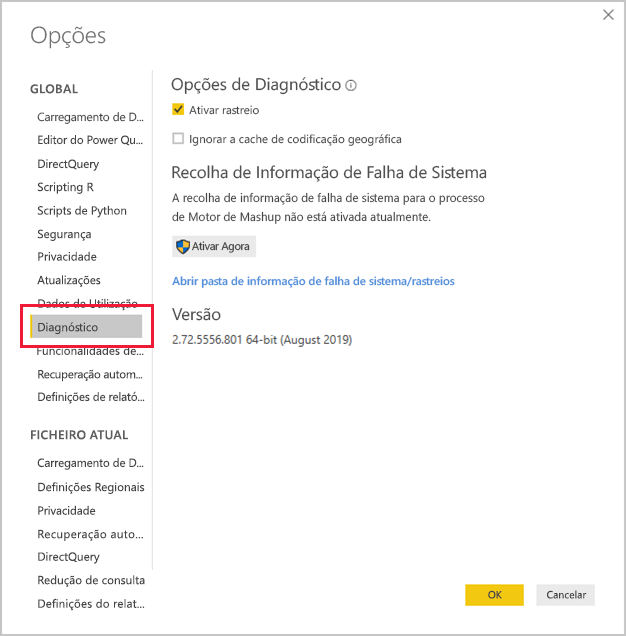Select Definições do relat... section
The image size is (626, 636).
coord(90,604)
